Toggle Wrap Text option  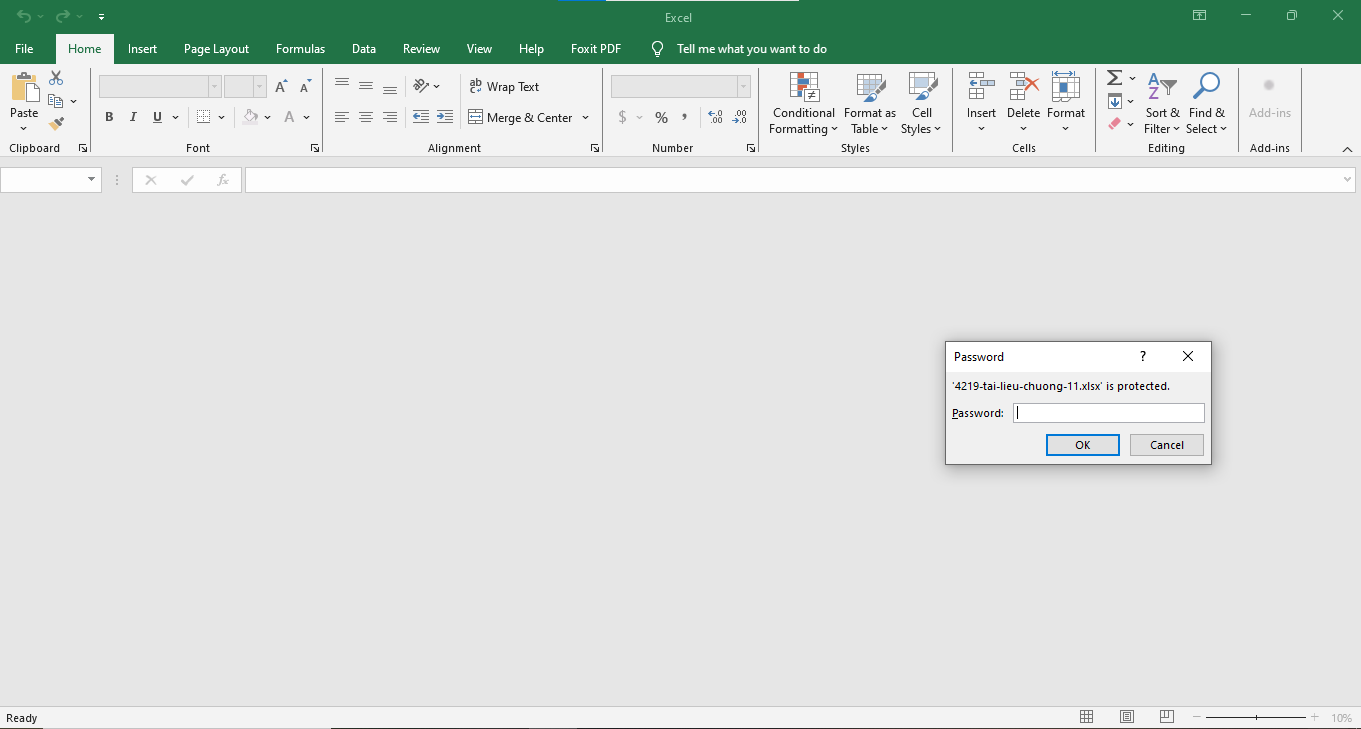[x=504, y=87]
